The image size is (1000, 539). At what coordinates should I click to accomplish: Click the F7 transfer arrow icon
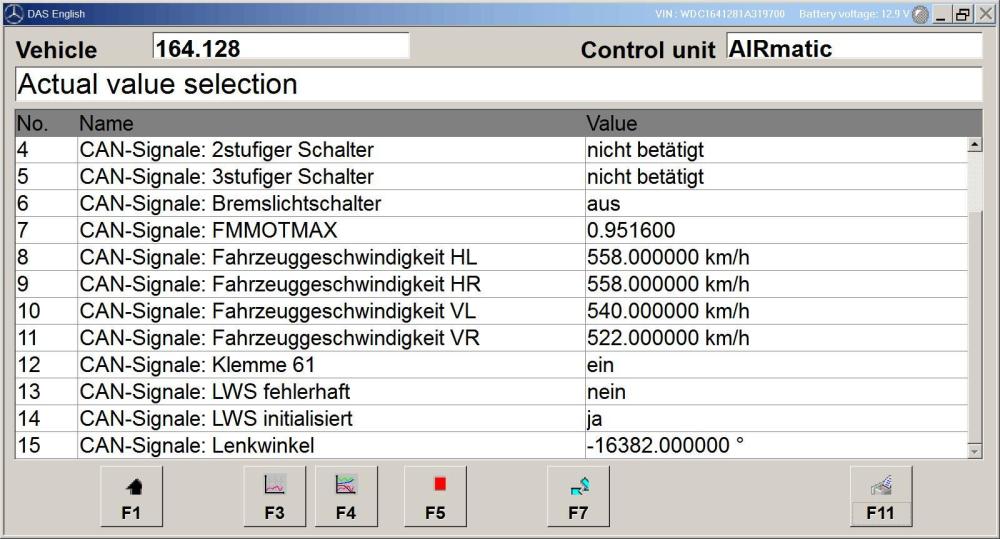(x=578, y=496)
